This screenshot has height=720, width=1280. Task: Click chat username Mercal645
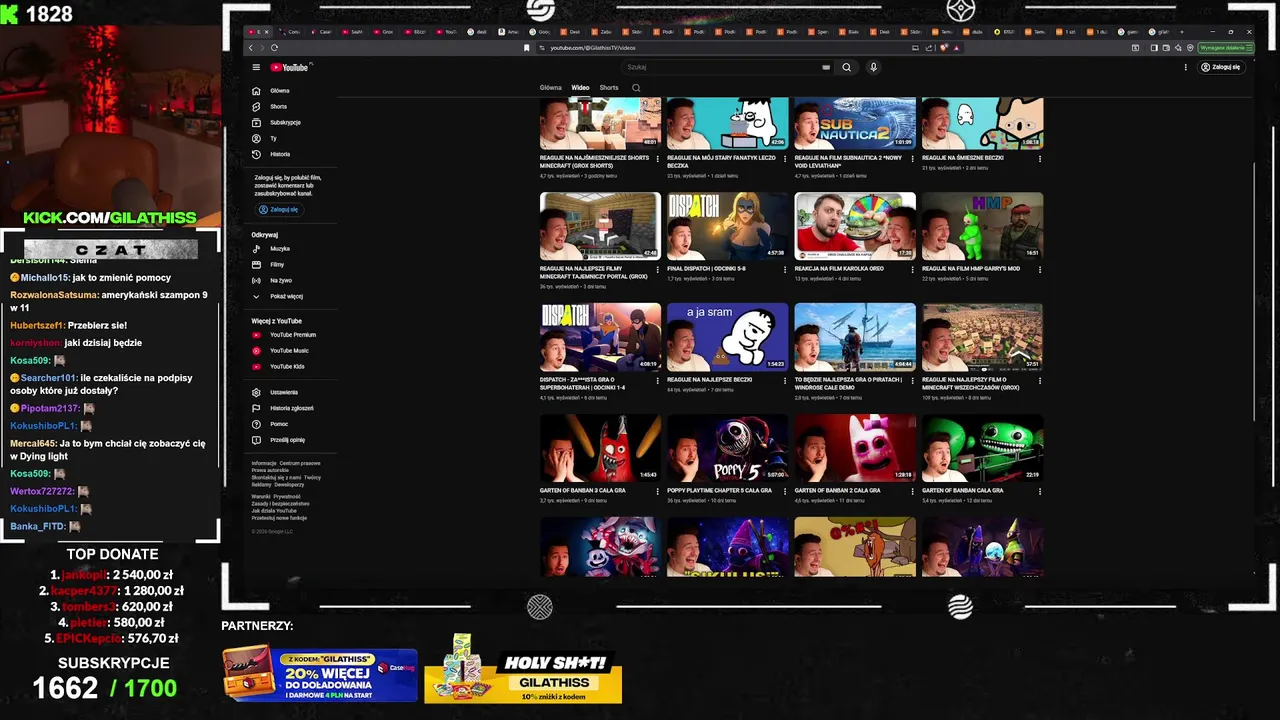point(33,443)
